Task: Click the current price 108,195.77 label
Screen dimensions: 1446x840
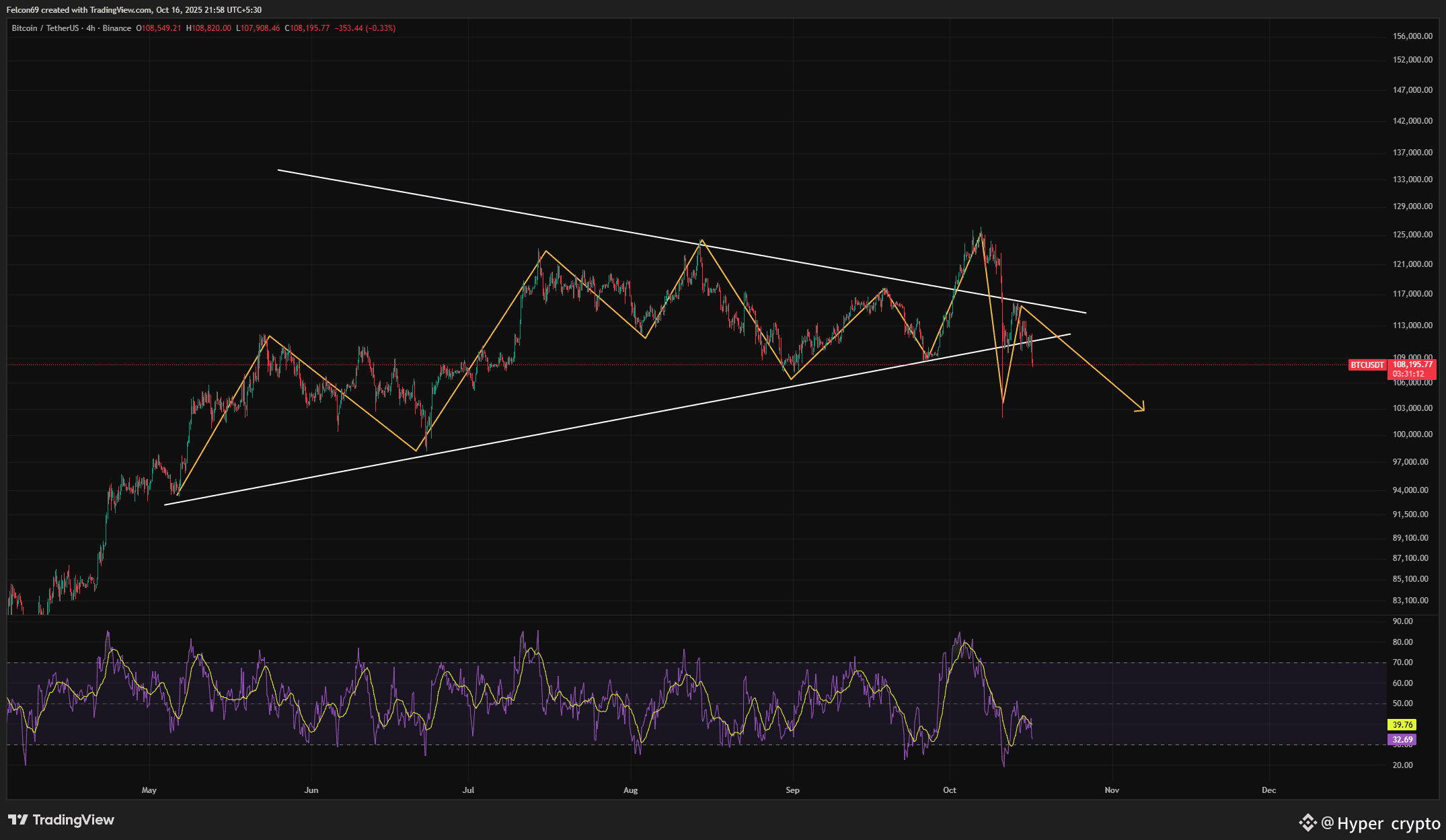Action: (x=1412, y=365)
